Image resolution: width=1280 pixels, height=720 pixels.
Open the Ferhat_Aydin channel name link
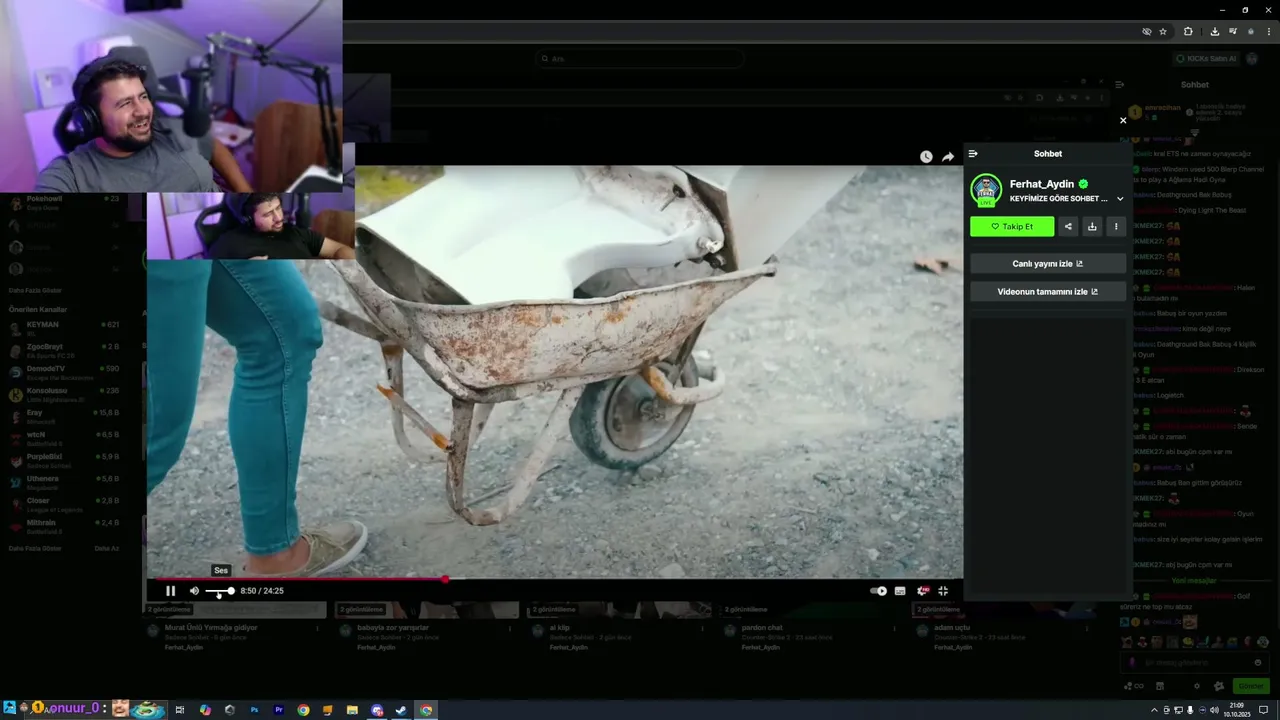coord(1042,184)
